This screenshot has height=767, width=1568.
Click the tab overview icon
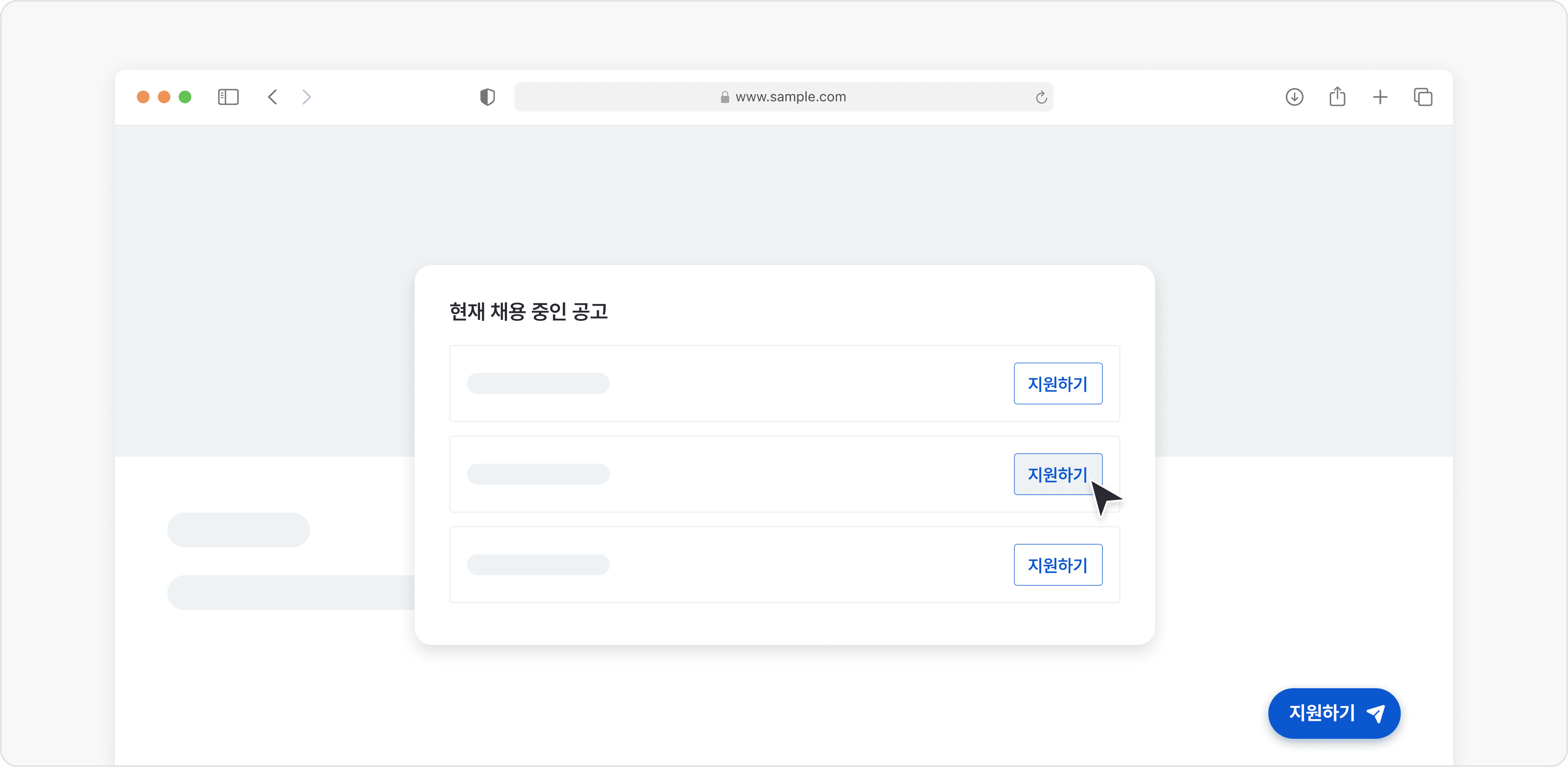[1423, 97]
